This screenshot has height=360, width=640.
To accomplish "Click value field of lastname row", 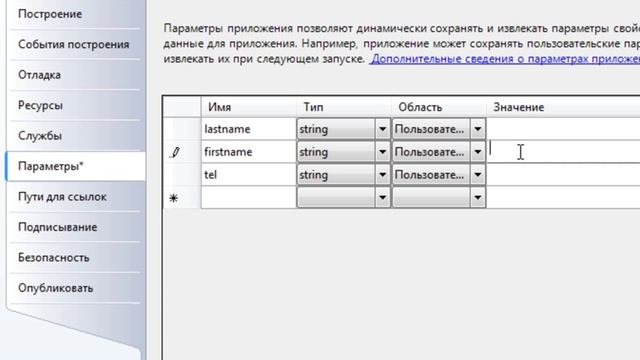I will [x=563, y=129].
